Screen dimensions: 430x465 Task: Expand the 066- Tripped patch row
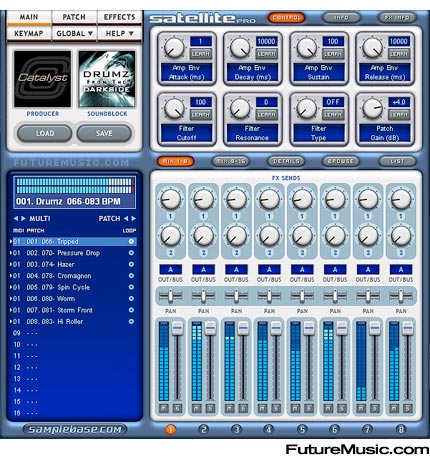(x=11, y=241)
